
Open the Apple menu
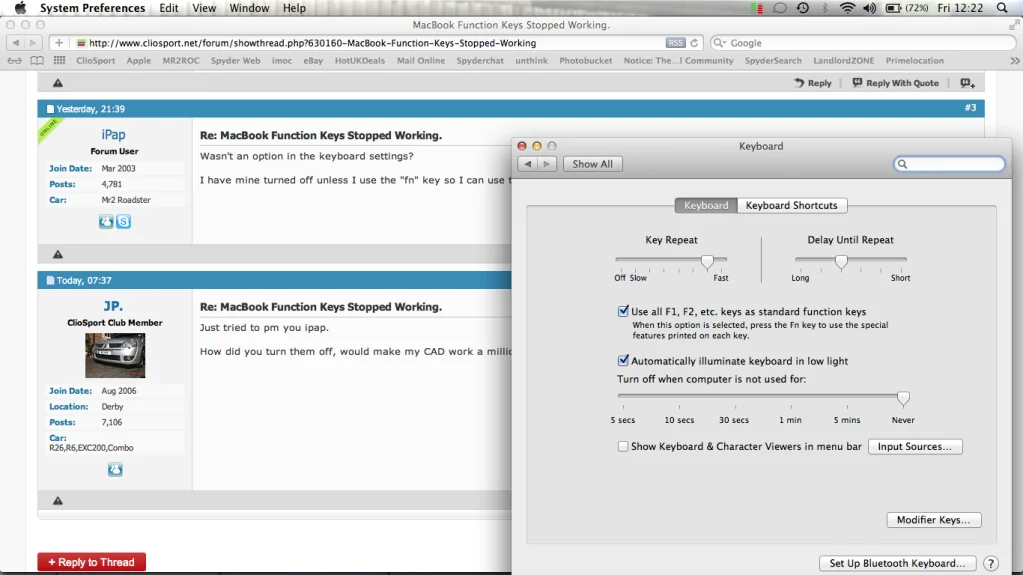[x=20, y=8]
